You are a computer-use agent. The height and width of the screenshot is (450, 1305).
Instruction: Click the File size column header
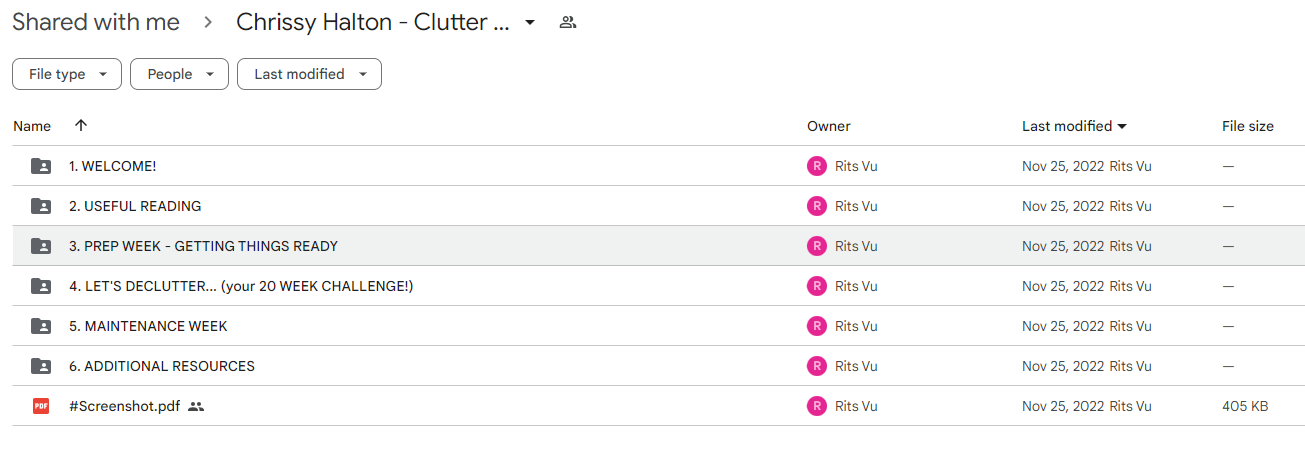[1248, 126]
